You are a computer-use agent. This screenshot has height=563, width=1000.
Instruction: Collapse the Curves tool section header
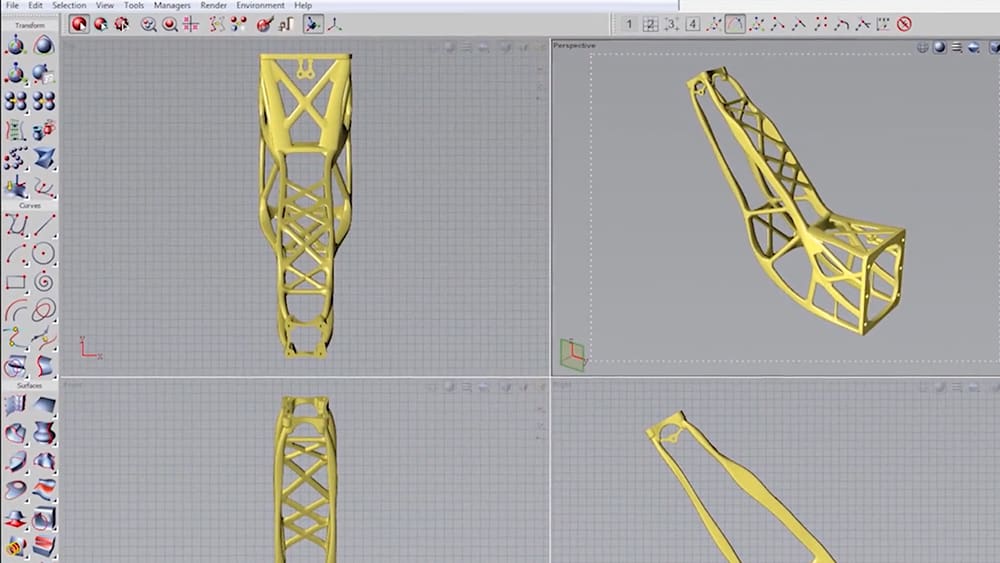coord(30,206)
